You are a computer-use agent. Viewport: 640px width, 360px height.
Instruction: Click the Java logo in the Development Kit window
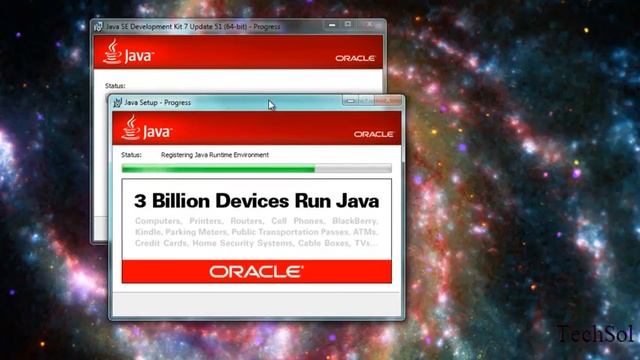[128, 52]
